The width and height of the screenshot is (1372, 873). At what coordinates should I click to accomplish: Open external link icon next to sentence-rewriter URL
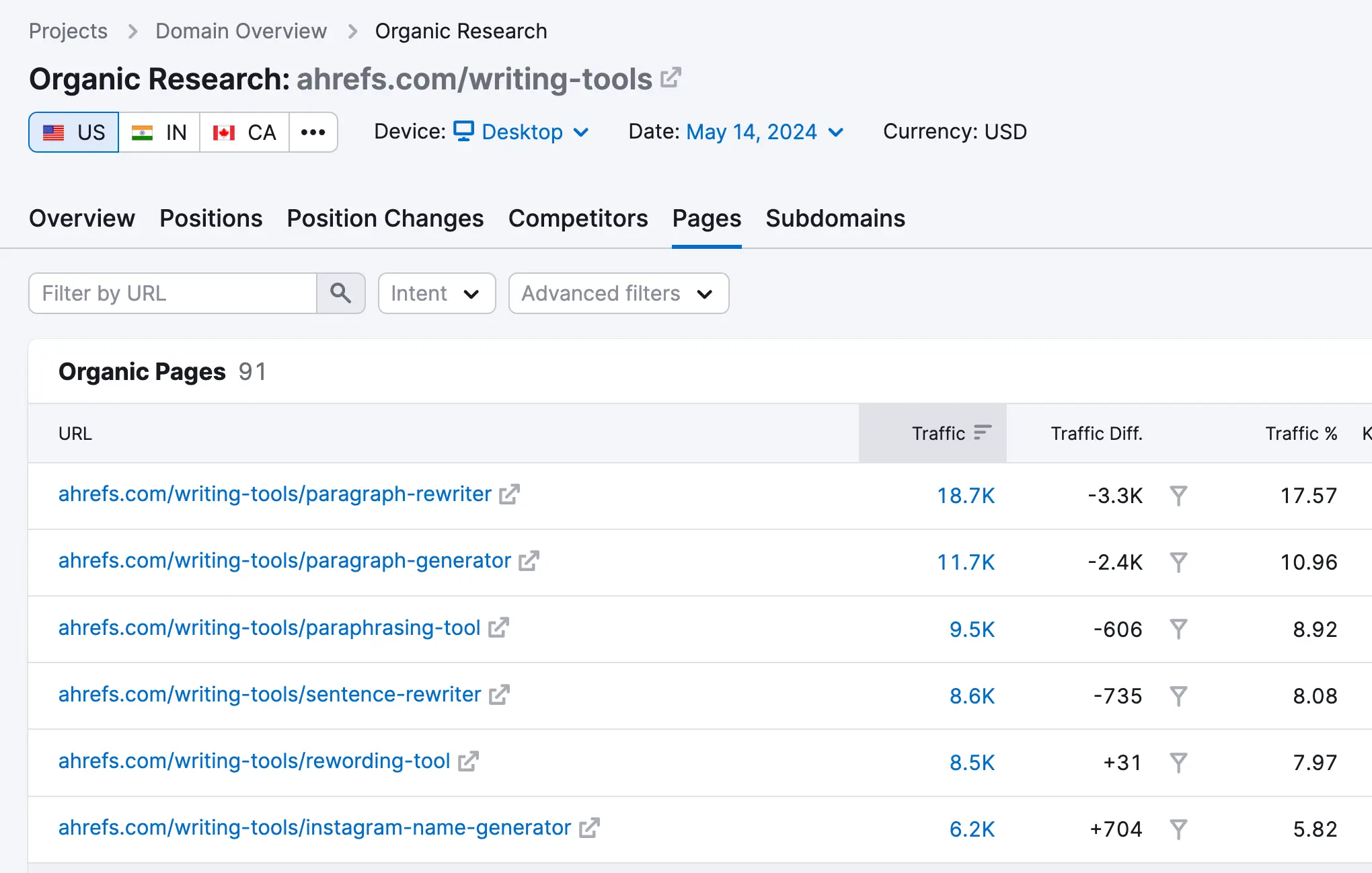click(x=499, y=695)
